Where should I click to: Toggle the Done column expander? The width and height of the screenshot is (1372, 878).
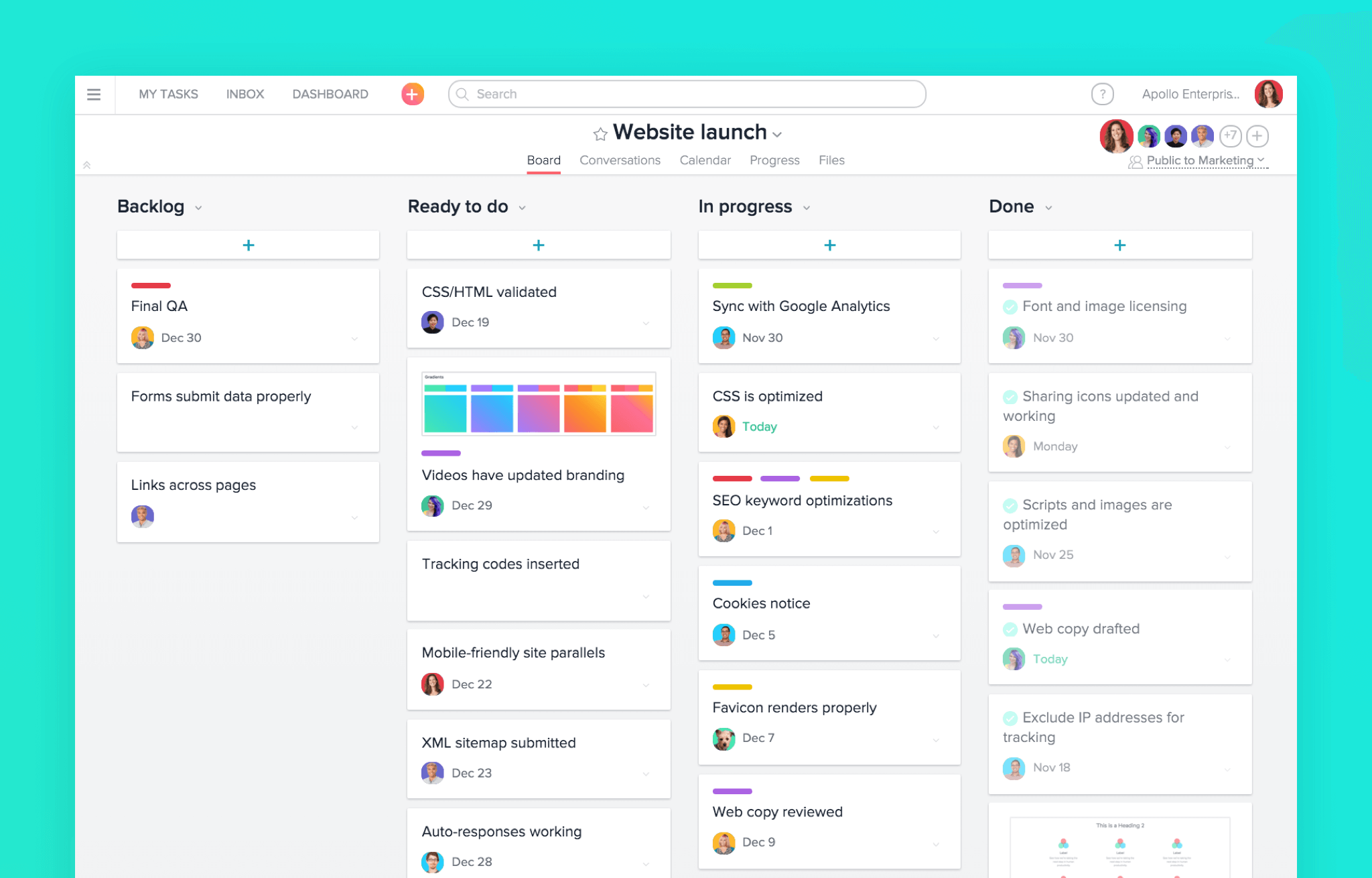[x=1047, y=207]
